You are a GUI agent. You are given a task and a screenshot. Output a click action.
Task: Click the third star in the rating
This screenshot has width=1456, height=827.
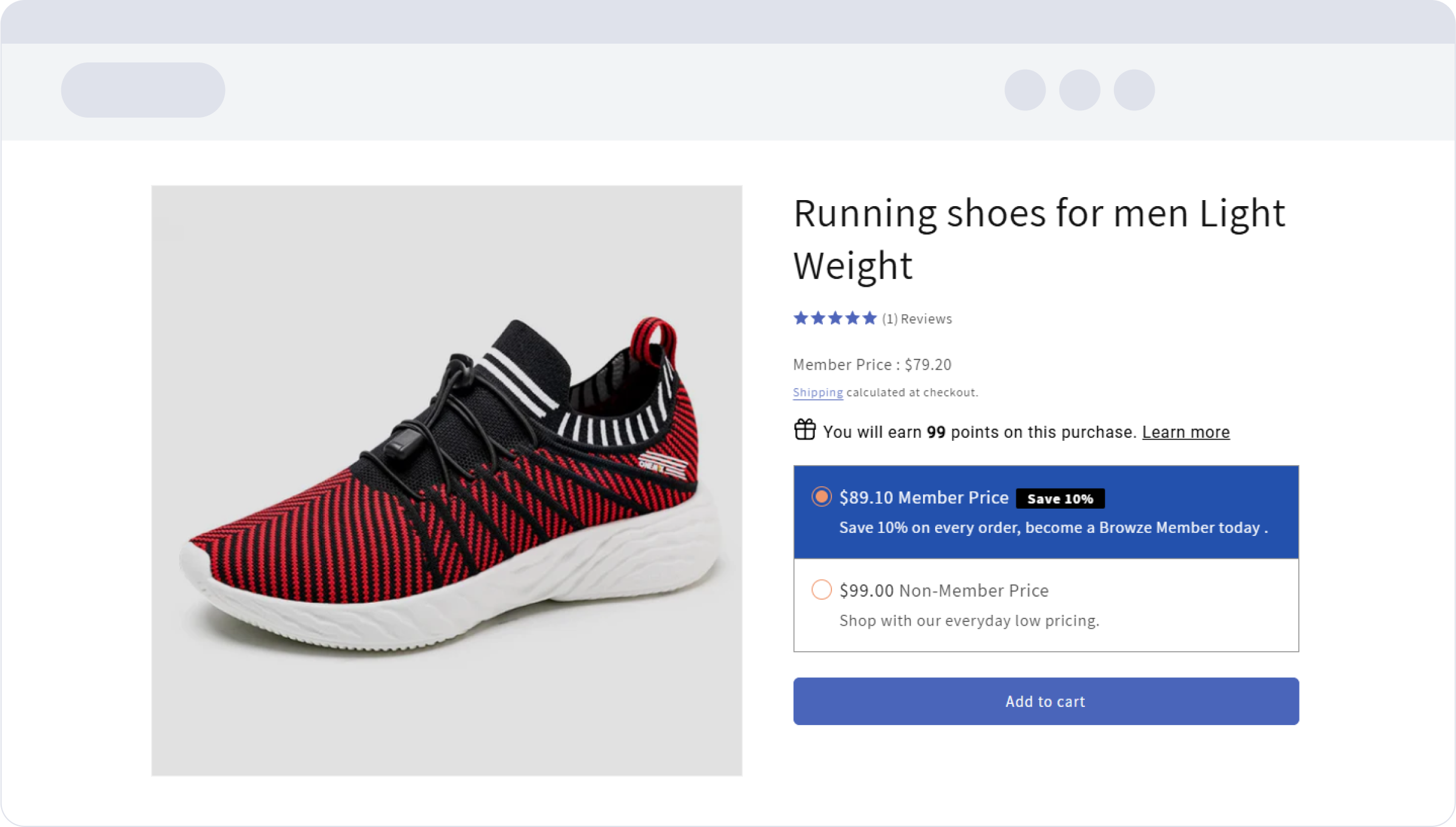[x=835, y=318]
